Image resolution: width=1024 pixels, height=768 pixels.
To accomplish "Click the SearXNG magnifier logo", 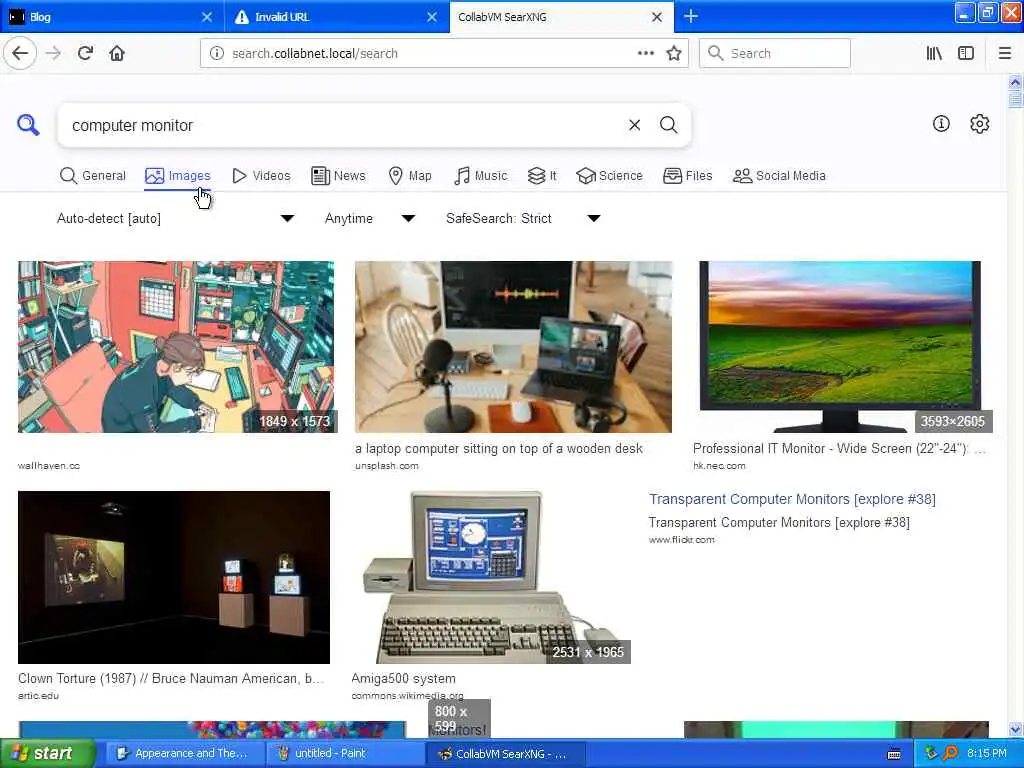I will click(x=28, y=124).
